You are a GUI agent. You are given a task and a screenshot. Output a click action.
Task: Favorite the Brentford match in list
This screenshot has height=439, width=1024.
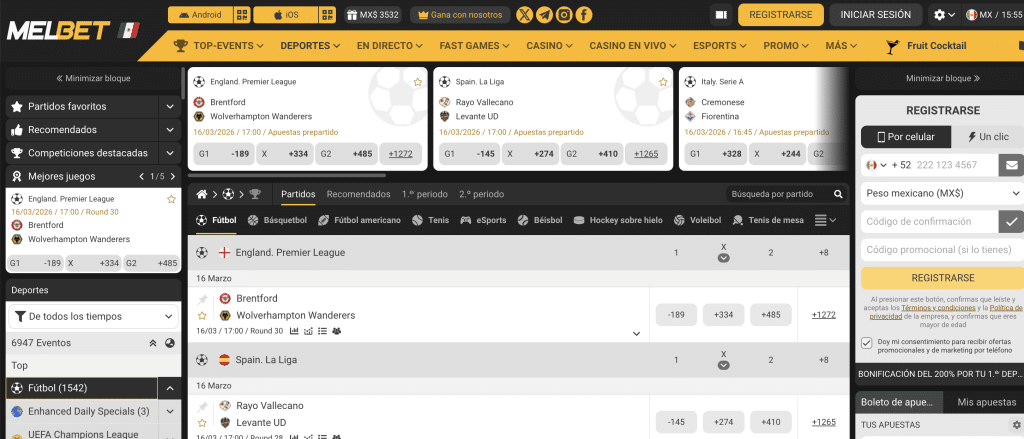tap(202, 316)
